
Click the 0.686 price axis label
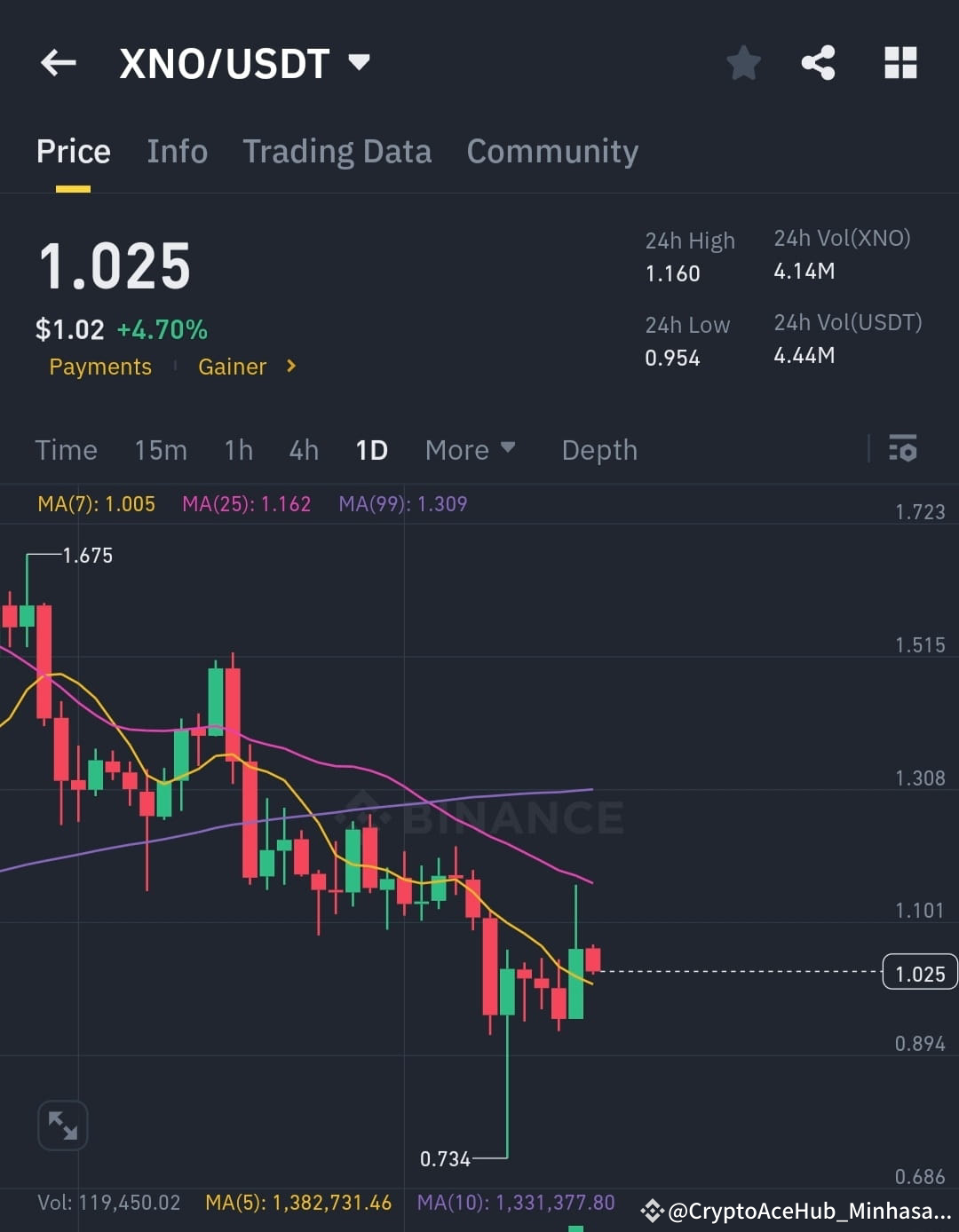tap(920, 1177)
